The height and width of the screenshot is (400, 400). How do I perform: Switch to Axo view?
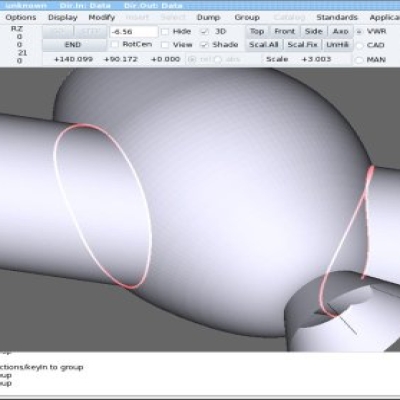click(340, 31)
